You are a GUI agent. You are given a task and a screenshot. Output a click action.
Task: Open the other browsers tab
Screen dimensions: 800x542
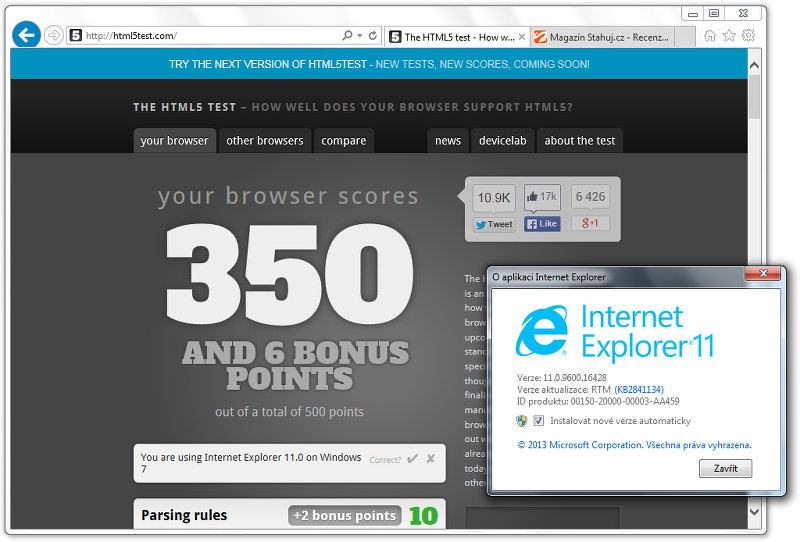[x=265, y=140]
